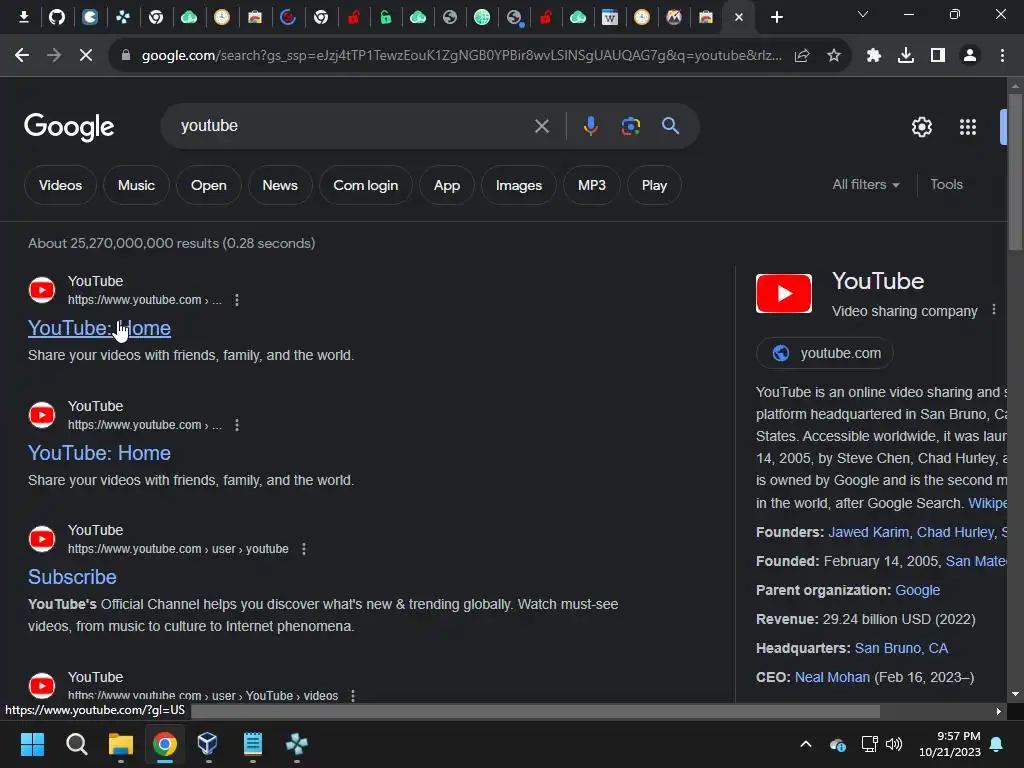This screenshot has width=1024, height=768.
Task: Open the Chrome extensions puzzle icon
Action: click(873, 56)
